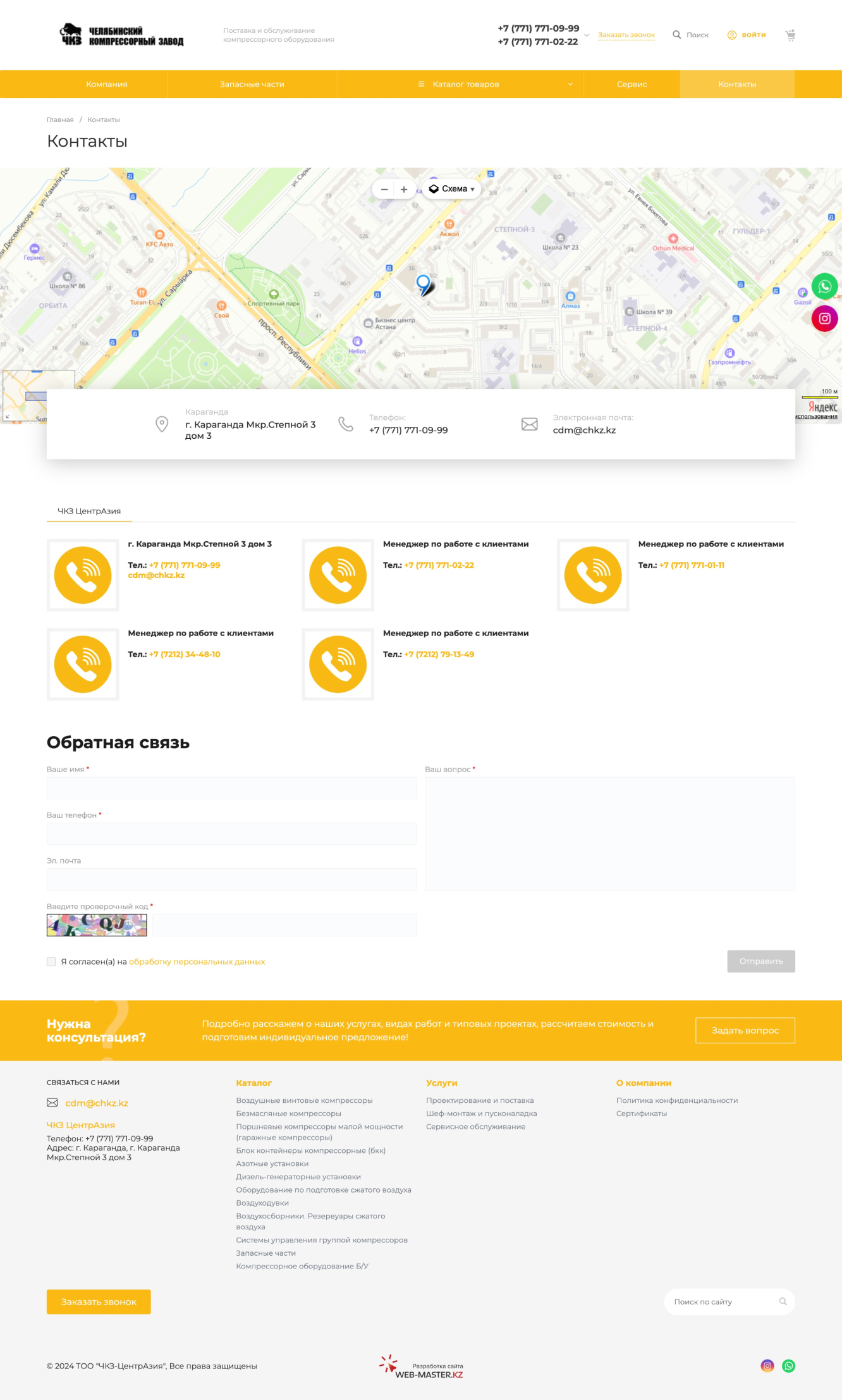Expand the Каталог товаров menu
Screen dimensions: 842x1400
[465, 84]
